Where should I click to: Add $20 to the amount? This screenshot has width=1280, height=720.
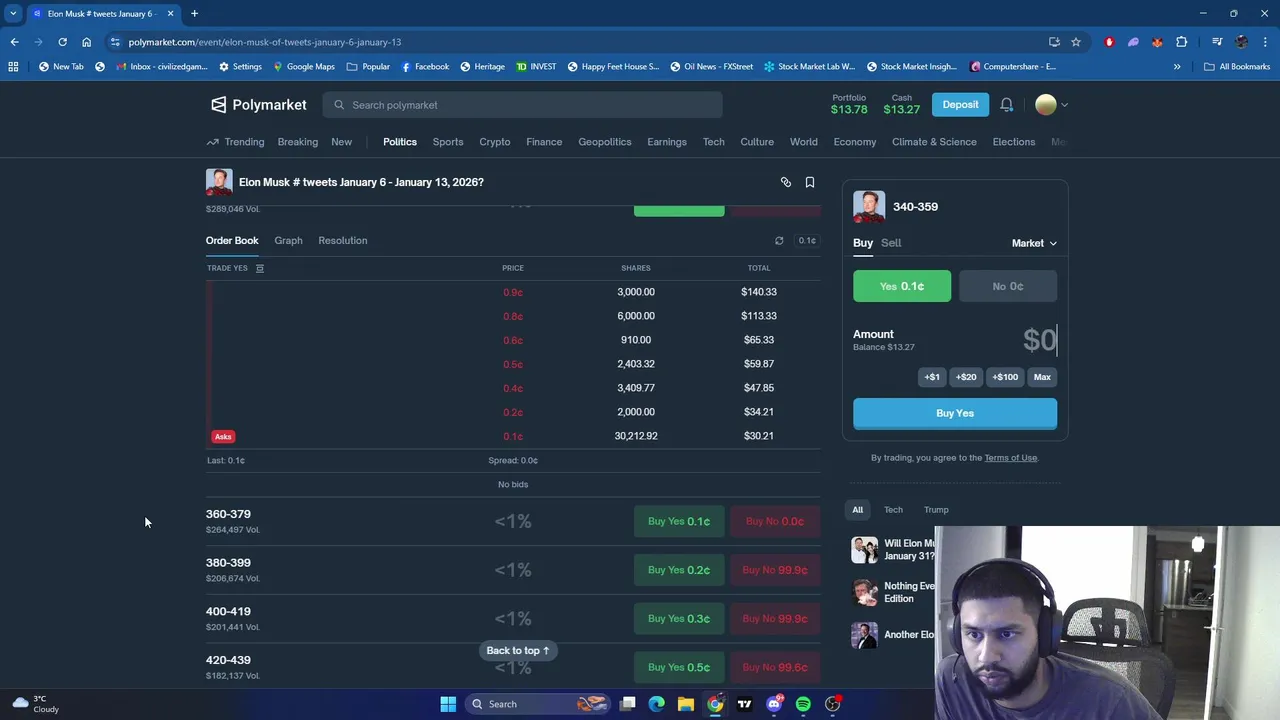click(x=966, y=377)
